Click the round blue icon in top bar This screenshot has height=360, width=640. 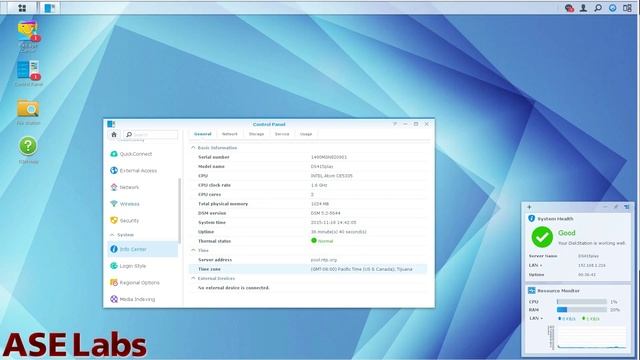tap(613, 8)
